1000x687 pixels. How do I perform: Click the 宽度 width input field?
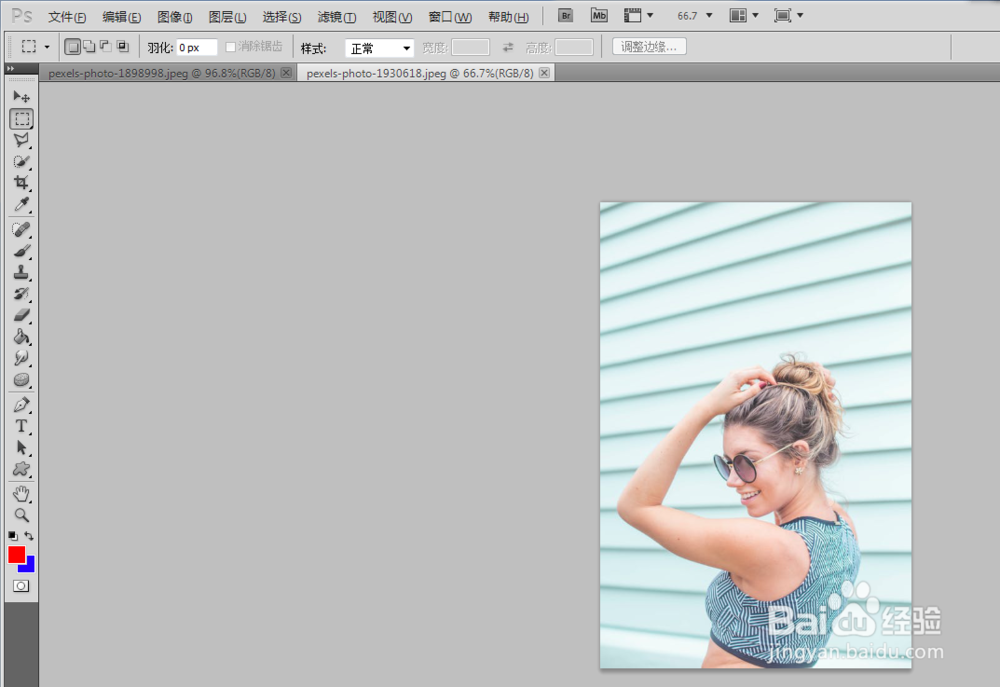pyautogui.click(x=470, y=47)
